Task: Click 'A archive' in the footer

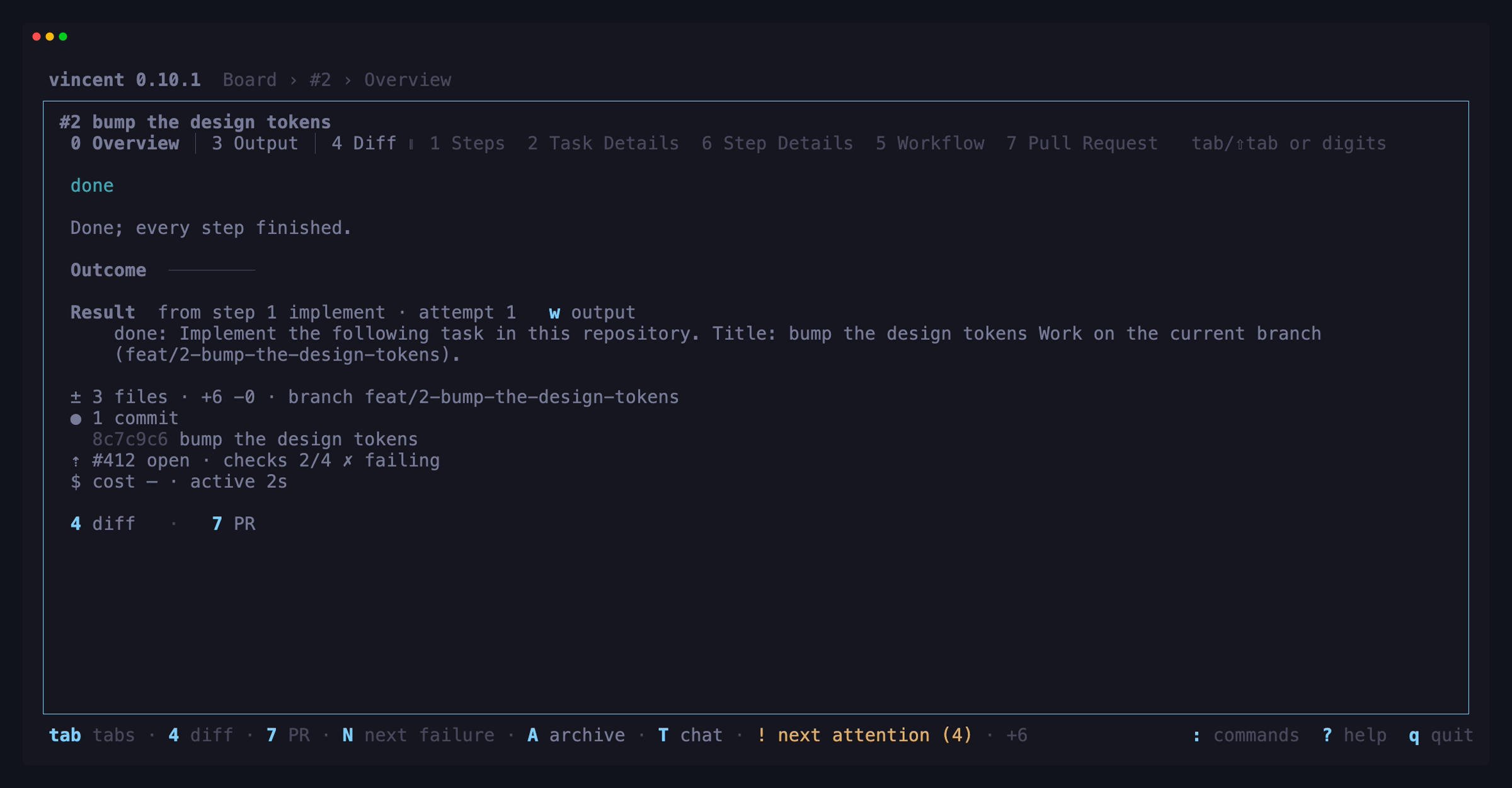Action: click(x=576, y=736)
